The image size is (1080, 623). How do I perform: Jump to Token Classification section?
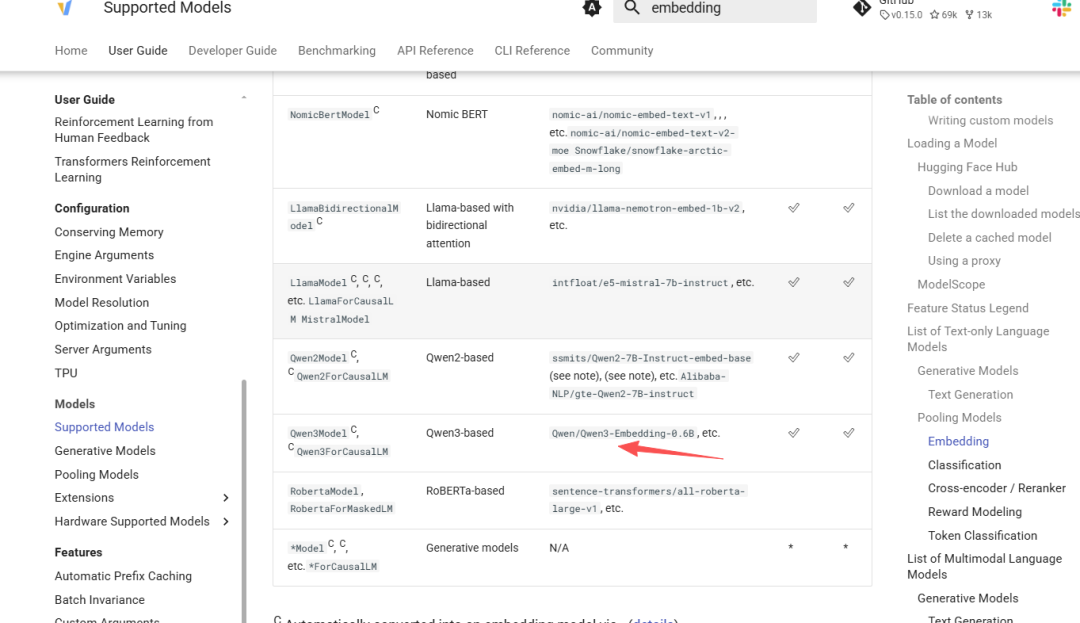click(982, 536)
